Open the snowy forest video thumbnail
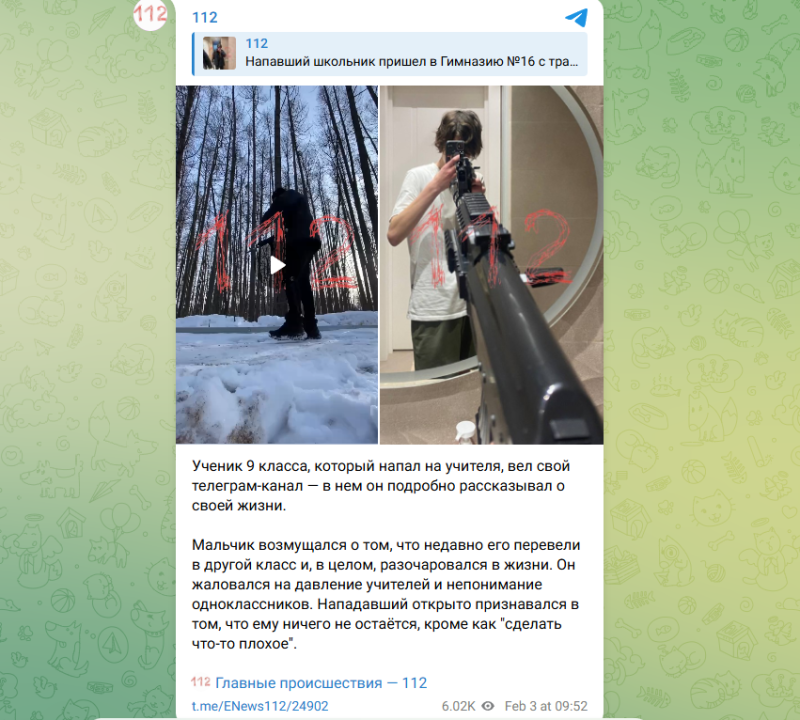 tap(277, 264)
